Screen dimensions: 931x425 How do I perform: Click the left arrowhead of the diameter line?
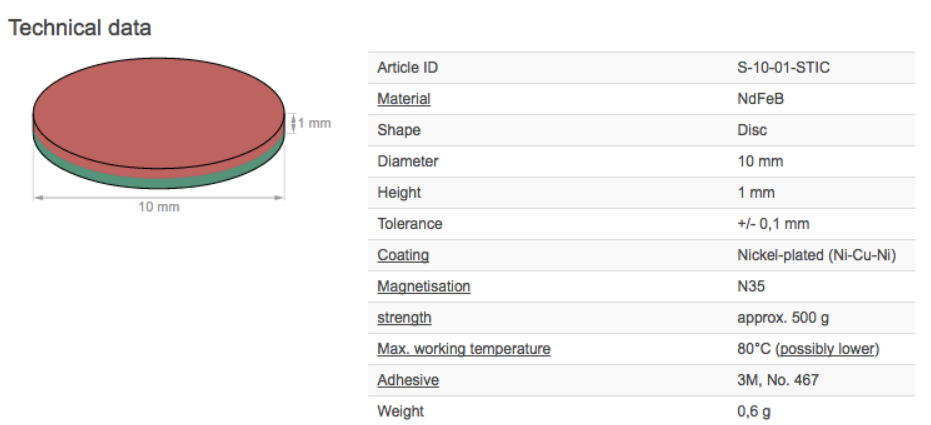click(39, 197)
